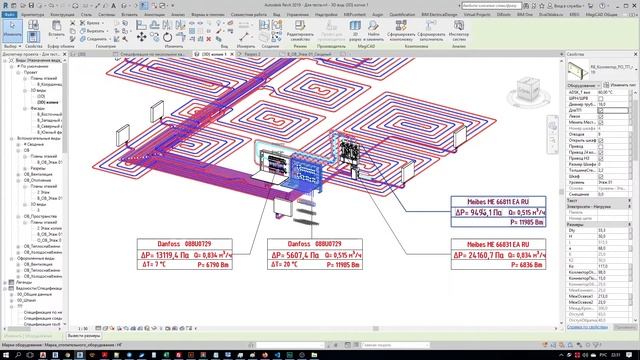Click the Find and Replace MagiCAD icon

coord(373,26)
